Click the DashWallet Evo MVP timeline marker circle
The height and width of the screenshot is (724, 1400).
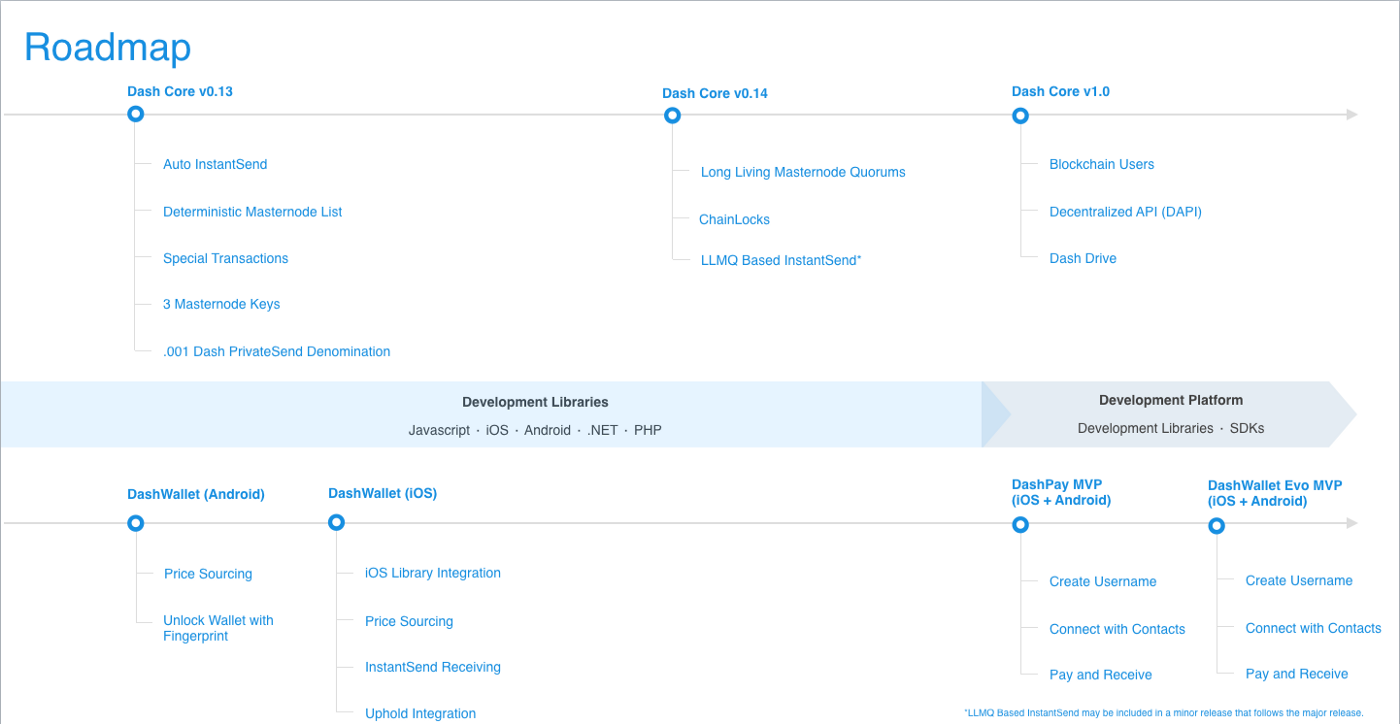[1216, 525]
